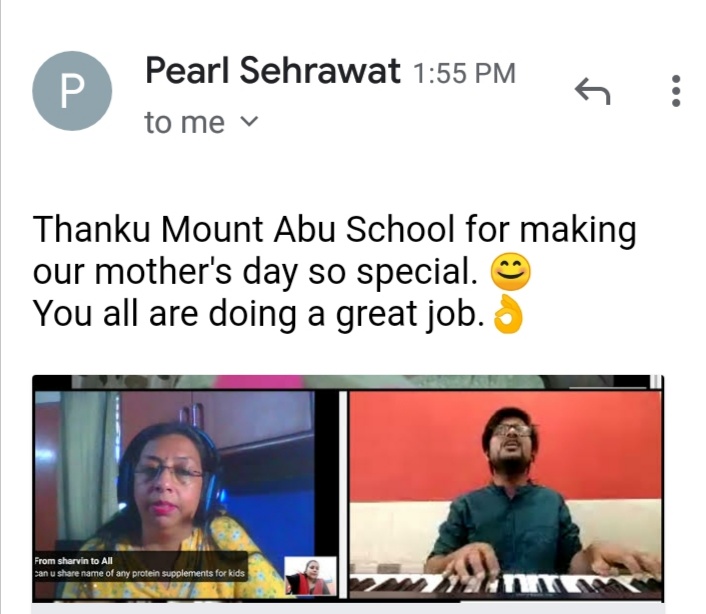Open the attached video call screenshot
Screen dimensions: 706x614
coord(348,488)
